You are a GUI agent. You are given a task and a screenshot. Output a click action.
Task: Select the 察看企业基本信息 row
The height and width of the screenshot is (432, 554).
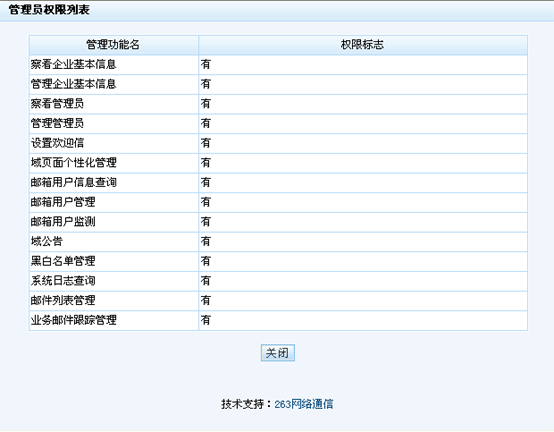point(278,65)
